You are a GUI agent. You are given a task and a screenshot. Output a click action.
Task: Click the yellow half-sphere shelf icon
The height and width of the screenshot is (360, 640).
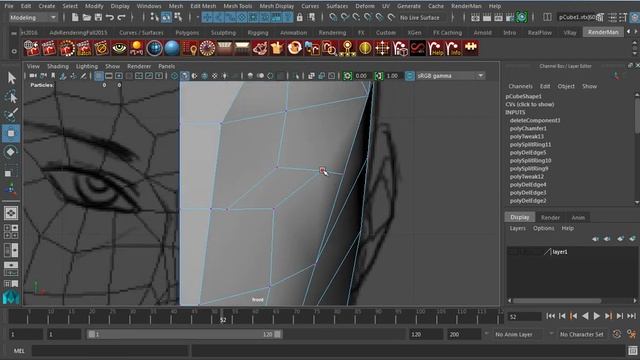coord(365,48)
